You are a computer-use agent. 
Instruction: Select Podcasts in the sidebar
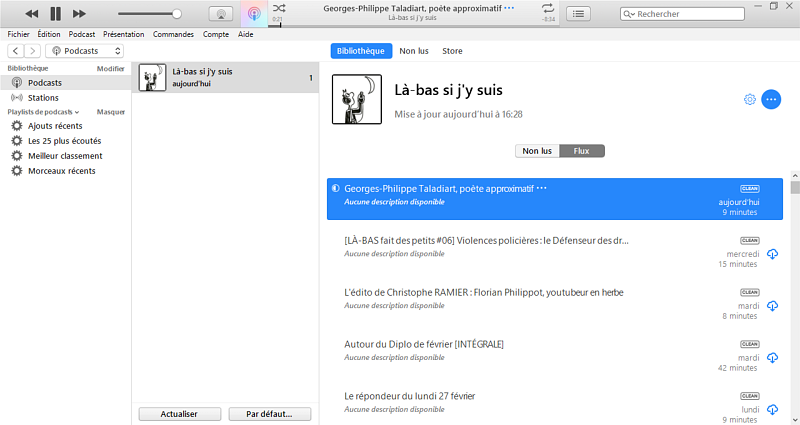(x=65, y=83)
